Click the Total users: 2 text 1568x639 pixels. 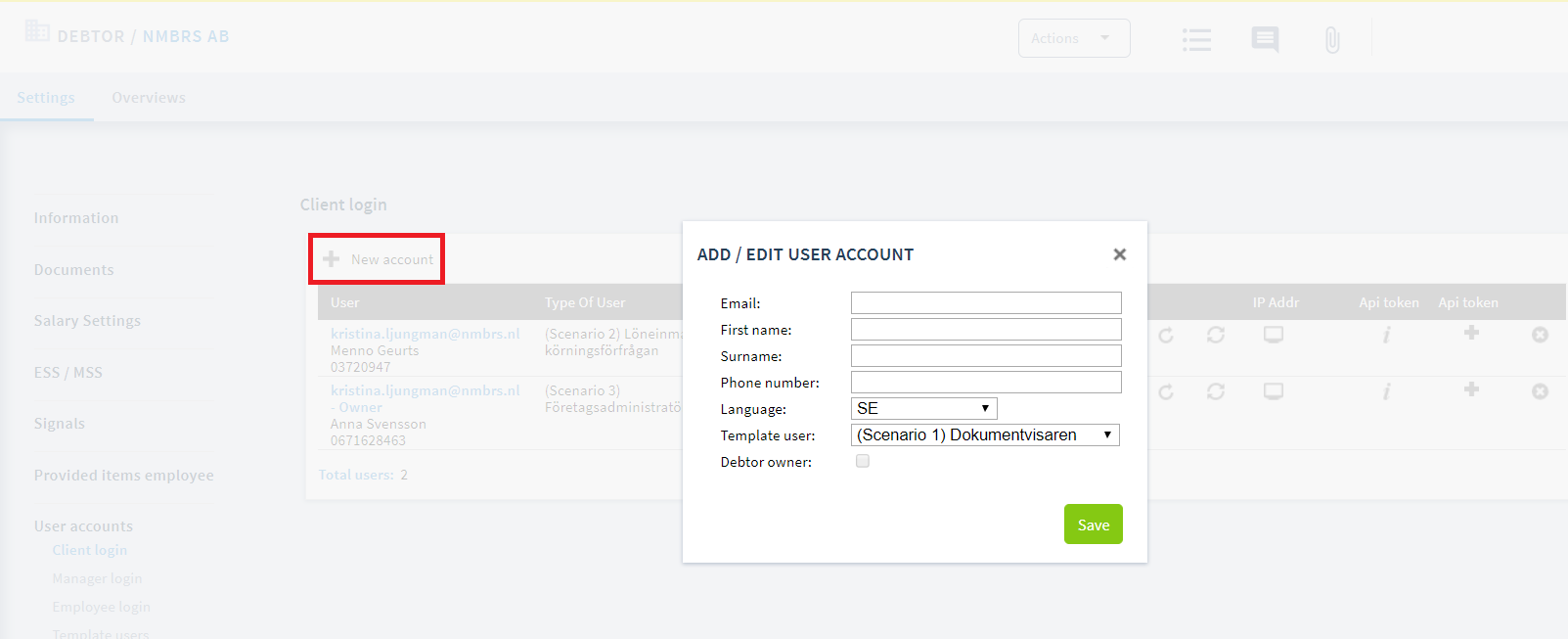pyautogui.click(x=363, y=475)
